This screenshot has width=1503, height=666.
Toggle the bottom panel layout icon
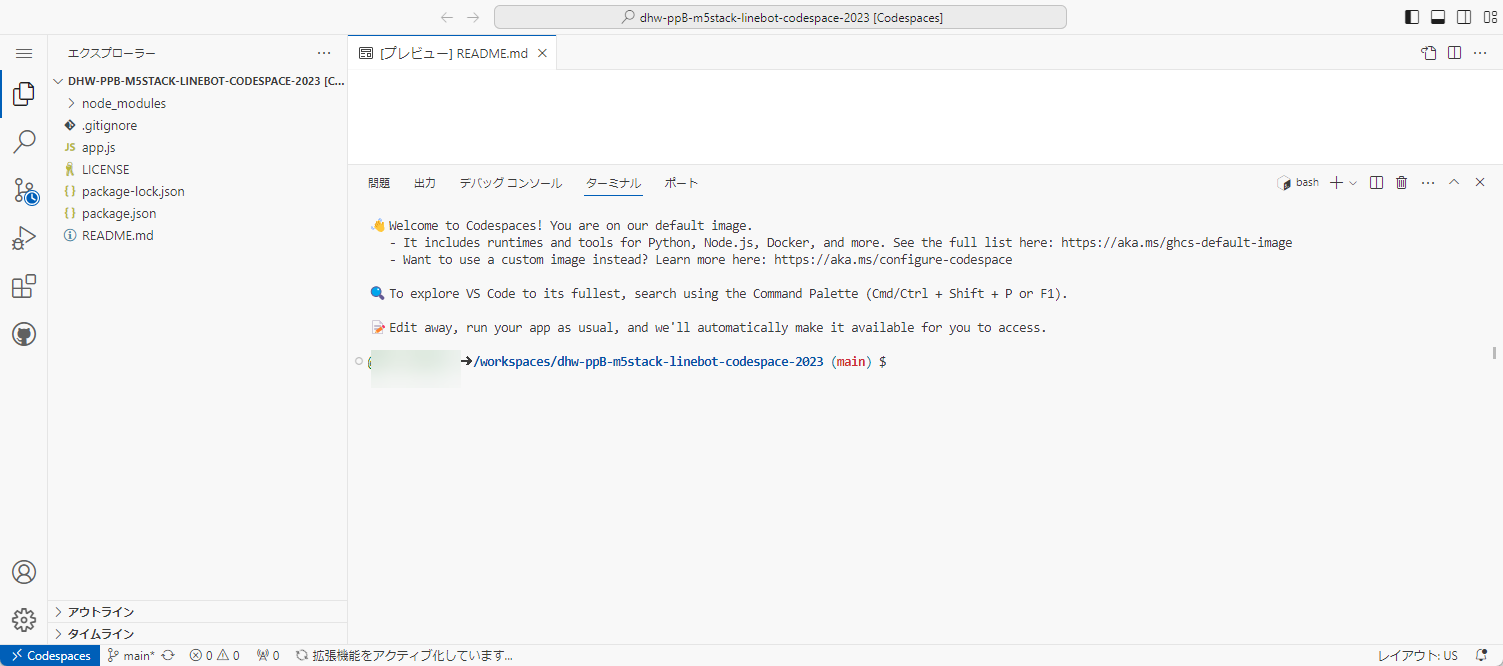[1438, 17]
